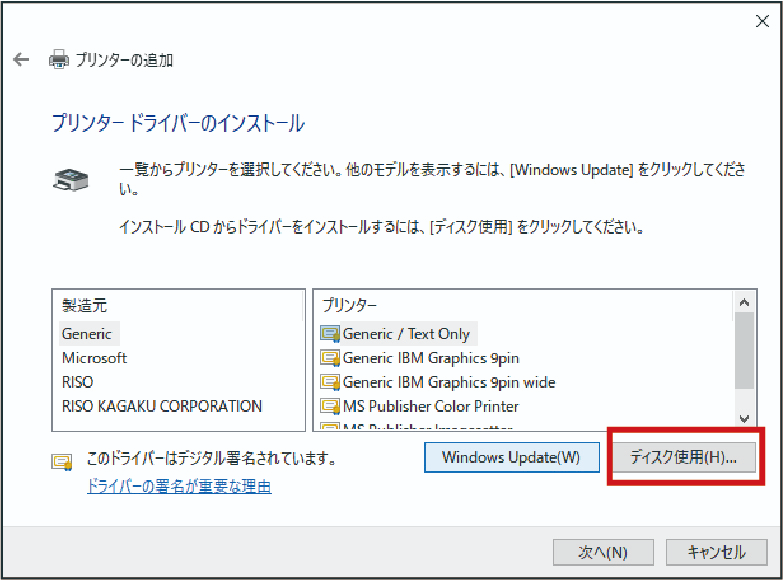Click the Generic / Text Only driver icon
The width and height of the screenshot is (783, 580).
point(330,333)
